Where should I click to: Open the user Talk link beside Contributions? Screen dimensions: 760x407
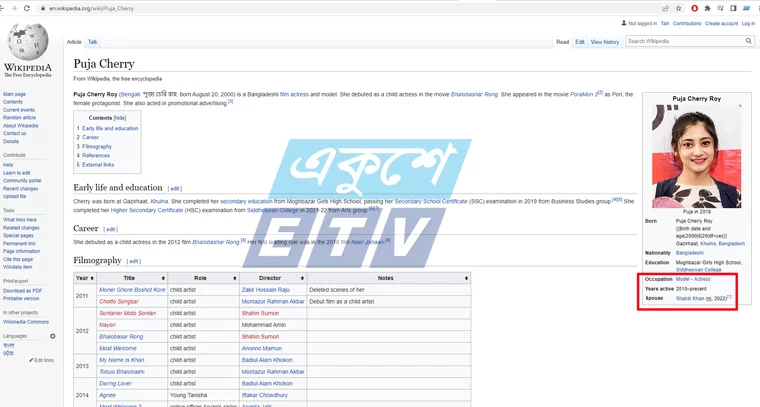pos(665,23)
